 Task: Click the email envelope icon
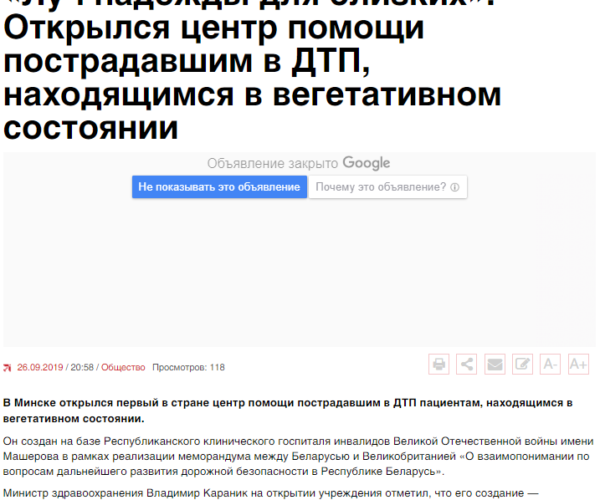[x=494, y=364]
